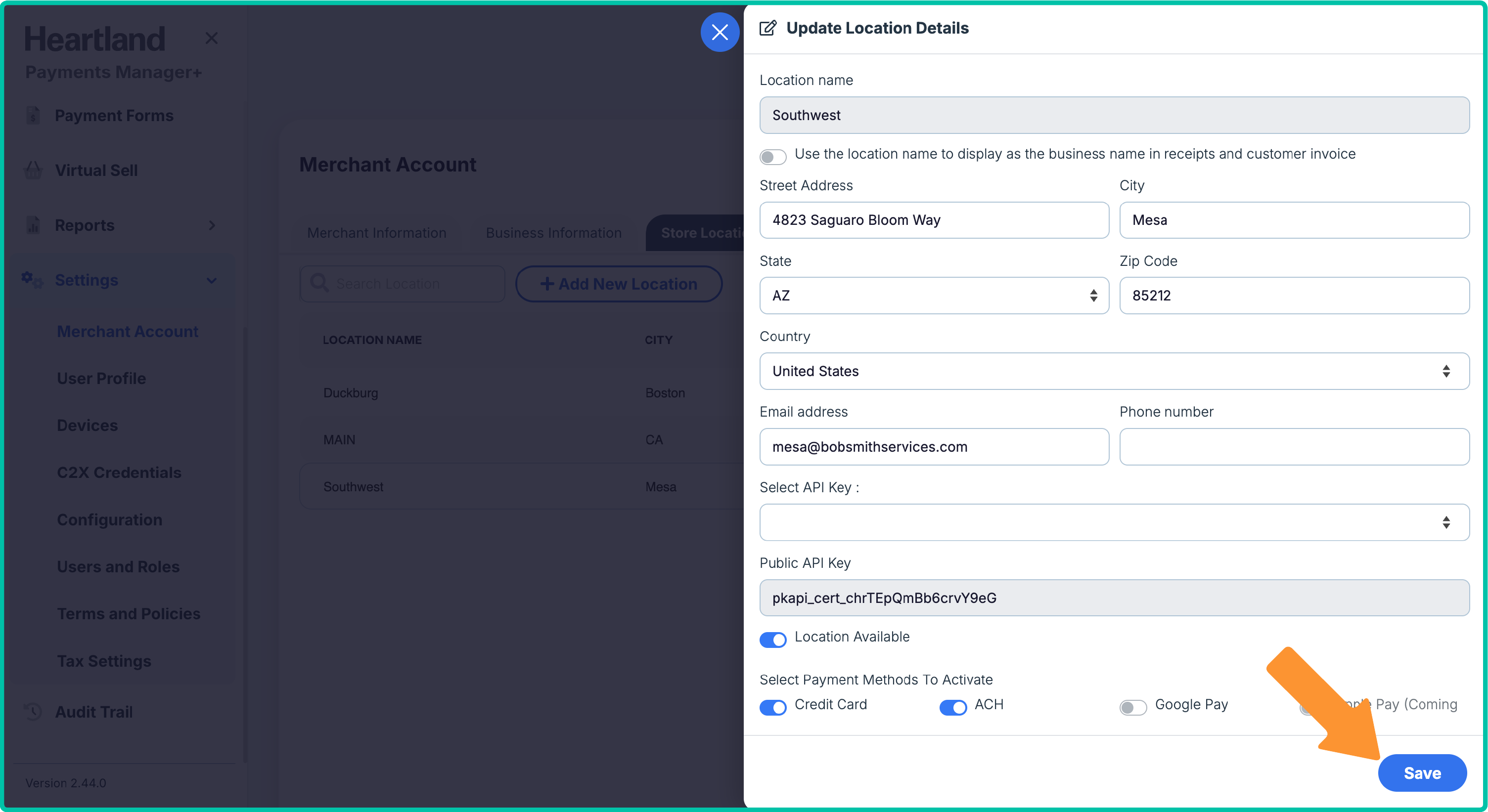Select the Duckburg location row
Screen dimensions: 1488x812
point(522,392)
